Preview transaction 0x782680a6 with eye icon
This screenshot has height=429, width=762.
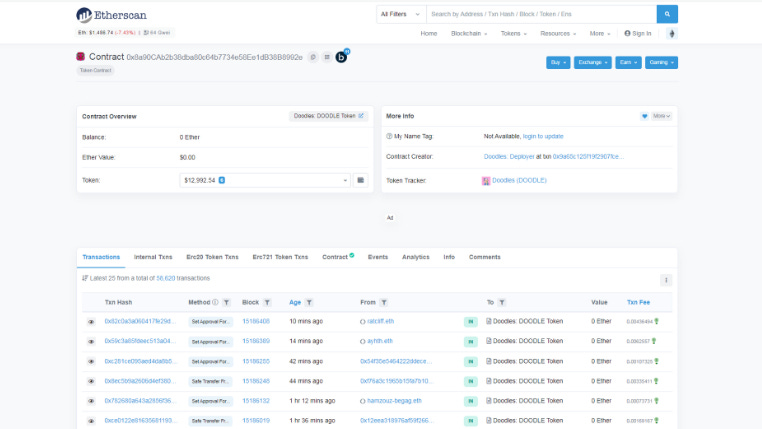coord(91,401)
